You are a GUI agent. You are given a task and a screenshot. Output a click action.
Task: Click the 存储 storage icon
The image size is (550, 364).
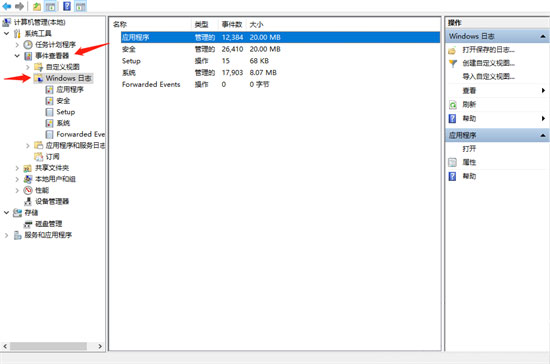(x=17, y=213)
